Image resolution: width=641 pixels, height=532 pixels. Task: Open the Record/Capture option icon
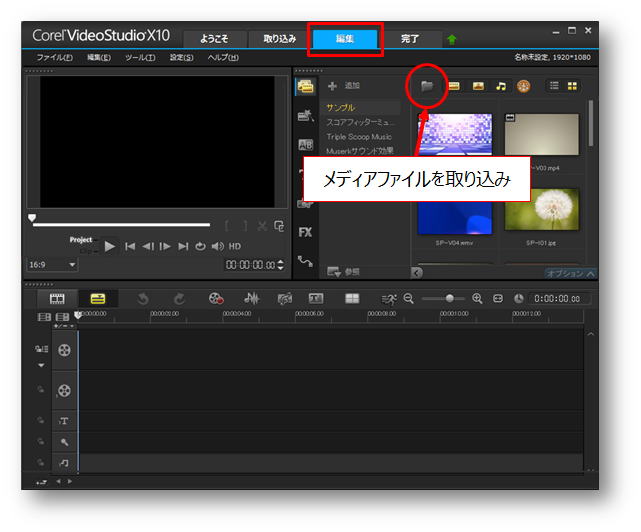[216, 299]
